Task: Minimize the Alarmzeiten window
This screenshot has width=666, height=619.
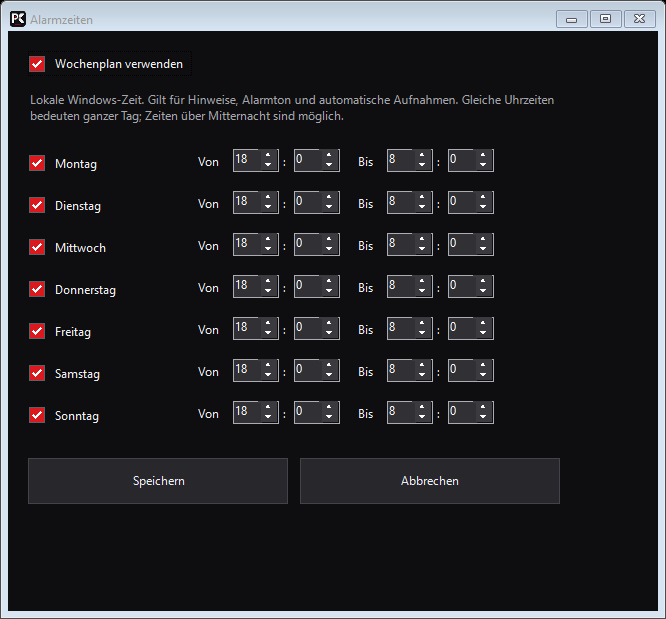Action: coord(572,19)
